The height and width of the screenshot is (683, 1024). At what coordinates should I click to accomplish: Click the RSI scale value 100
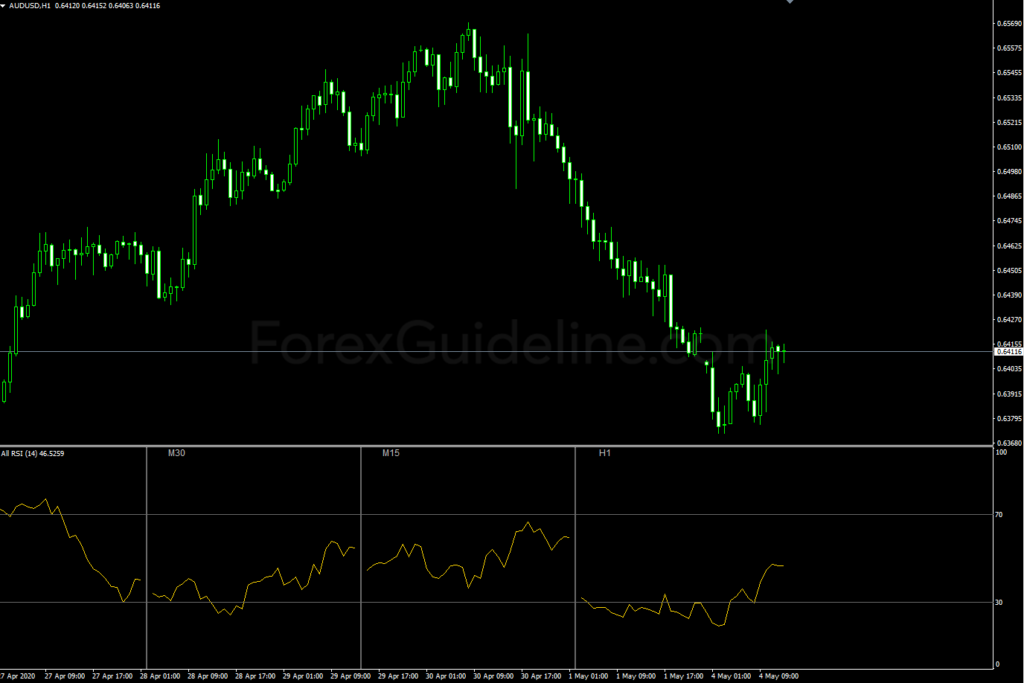pyautogui.click(x=1001, y=453)
